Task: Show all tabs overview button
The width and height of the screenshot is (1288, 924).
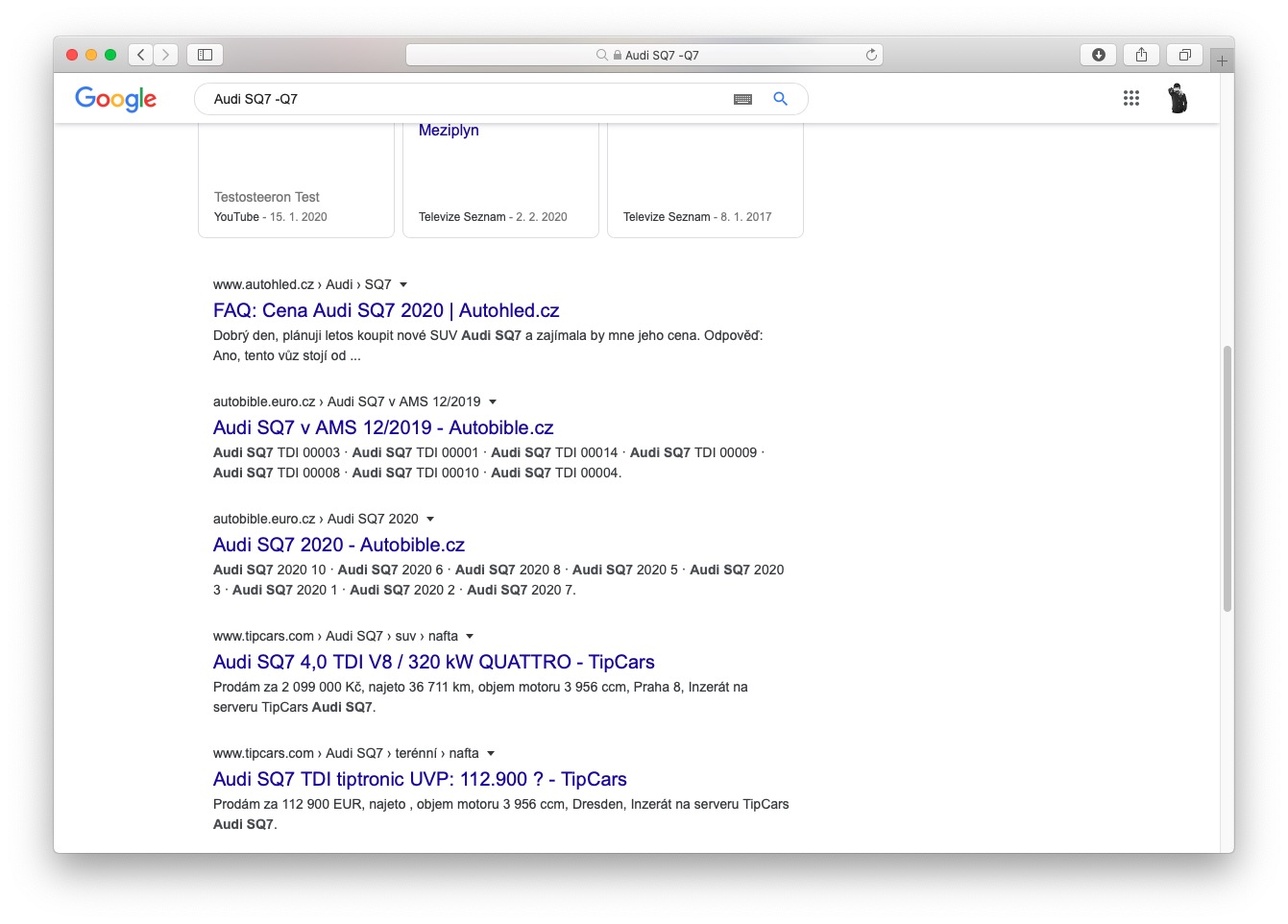Action: coord(1184,55)
